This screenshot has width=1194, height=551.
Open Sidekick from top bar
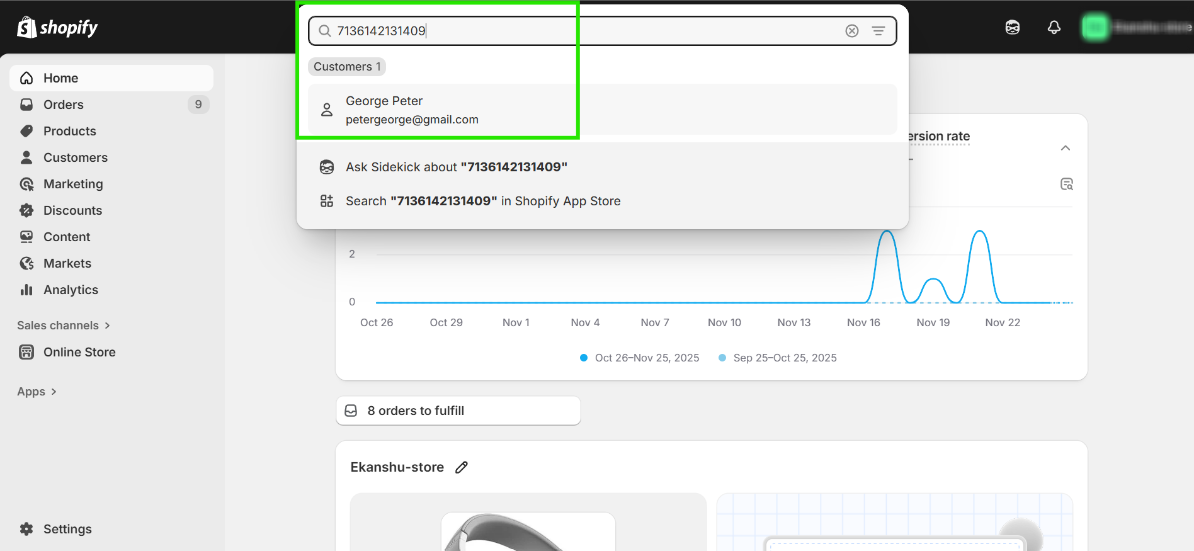[x=1012, y=28]
